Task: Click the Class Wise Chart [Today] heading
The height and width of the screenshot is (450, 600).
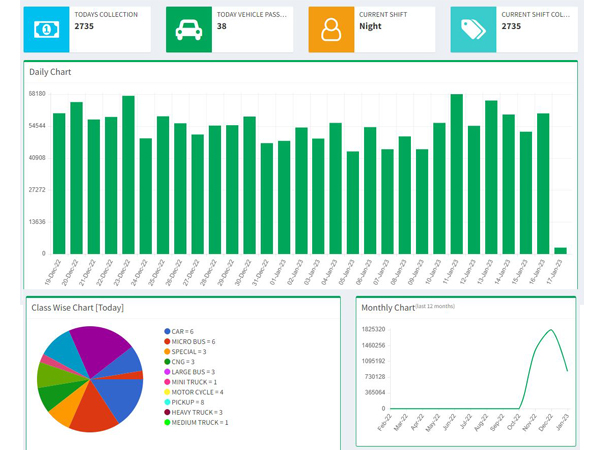Action: click(77, 307)
